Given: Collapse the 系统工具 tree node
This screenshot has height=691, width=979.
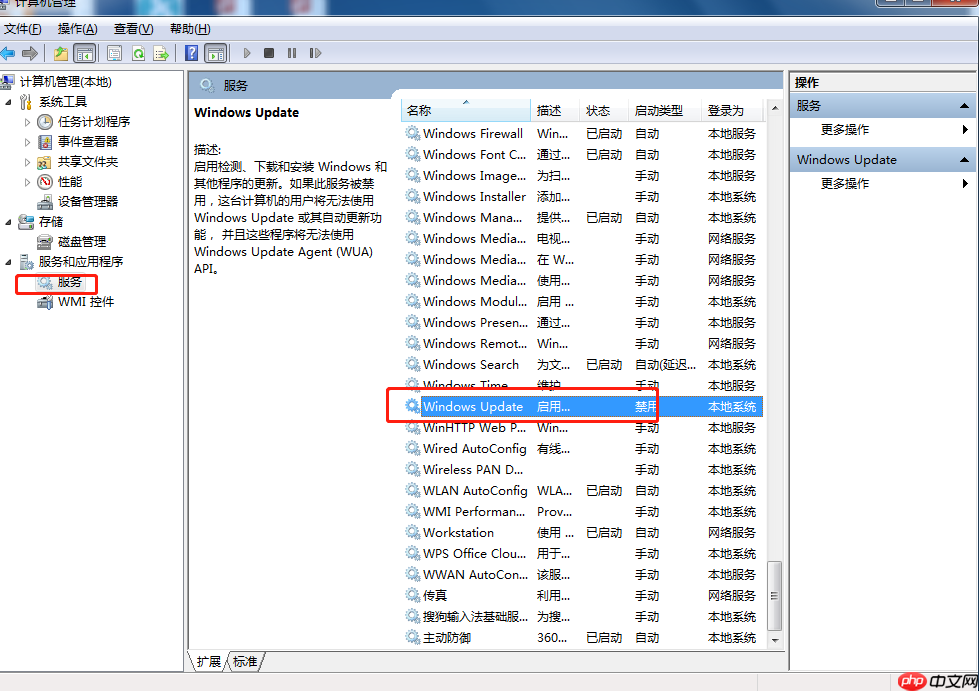Looking at the screenshot, I should tap(9, 102).
